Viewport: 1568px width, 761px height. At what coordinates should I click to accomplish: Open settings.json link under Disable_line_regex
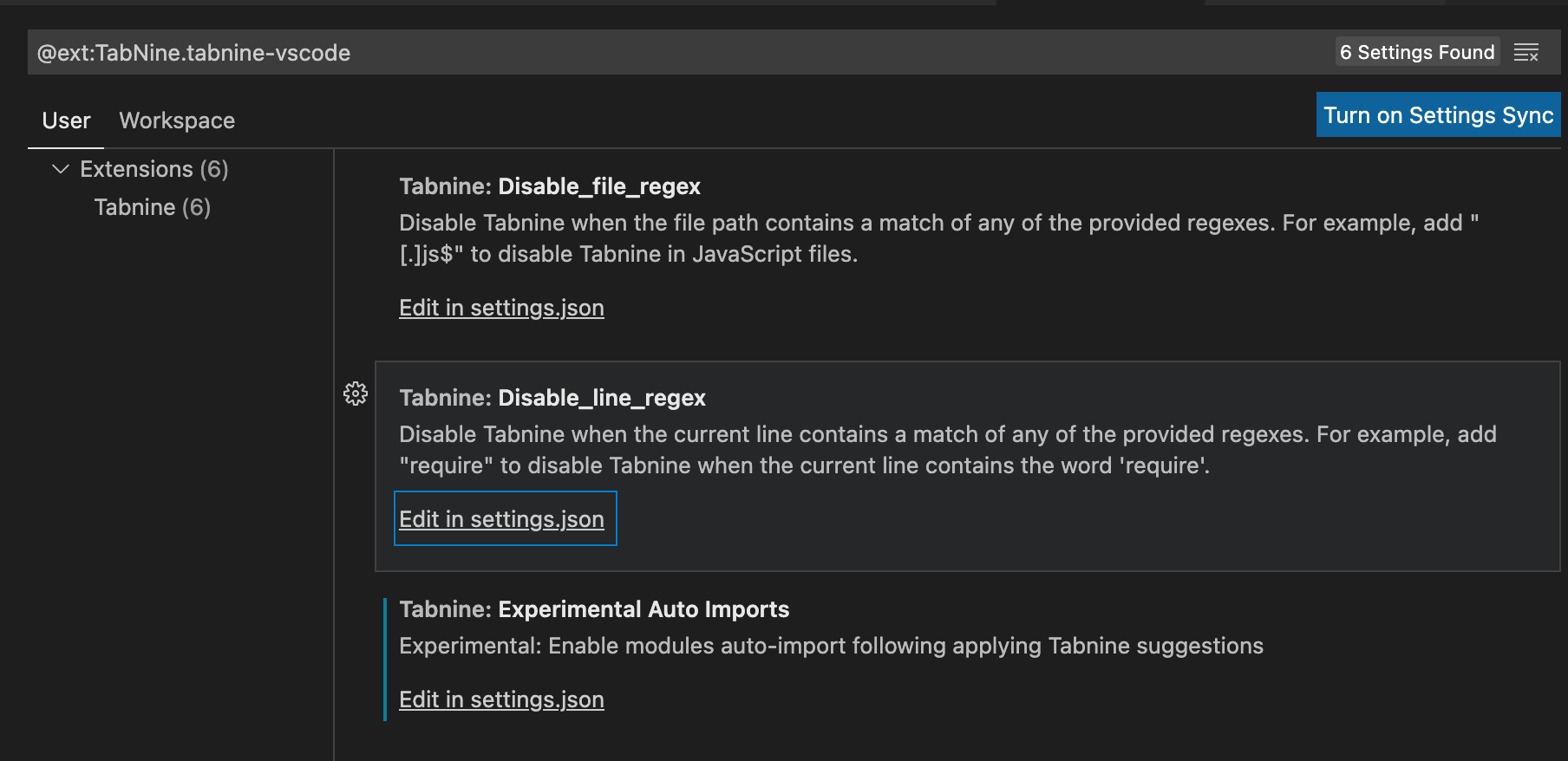(501, 519)
